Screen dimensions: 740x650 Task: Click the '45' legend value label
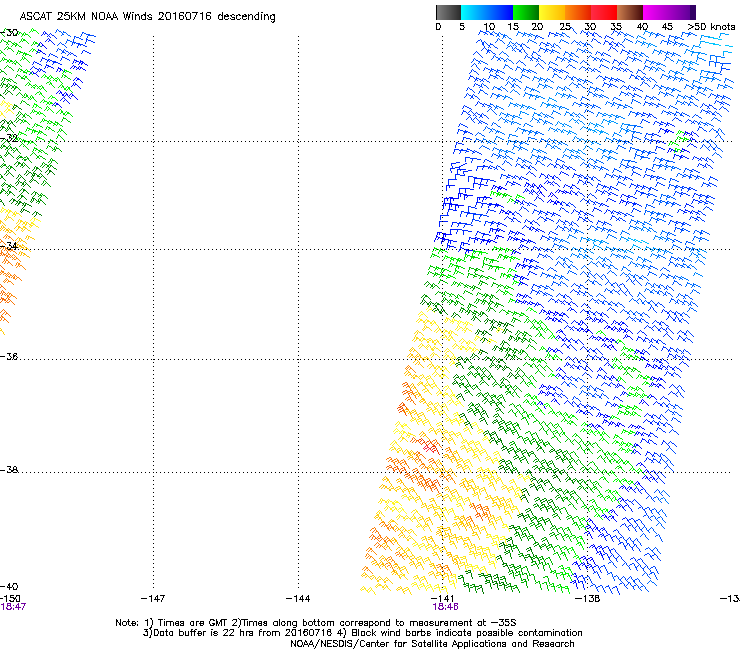click(x=667, y=27)
